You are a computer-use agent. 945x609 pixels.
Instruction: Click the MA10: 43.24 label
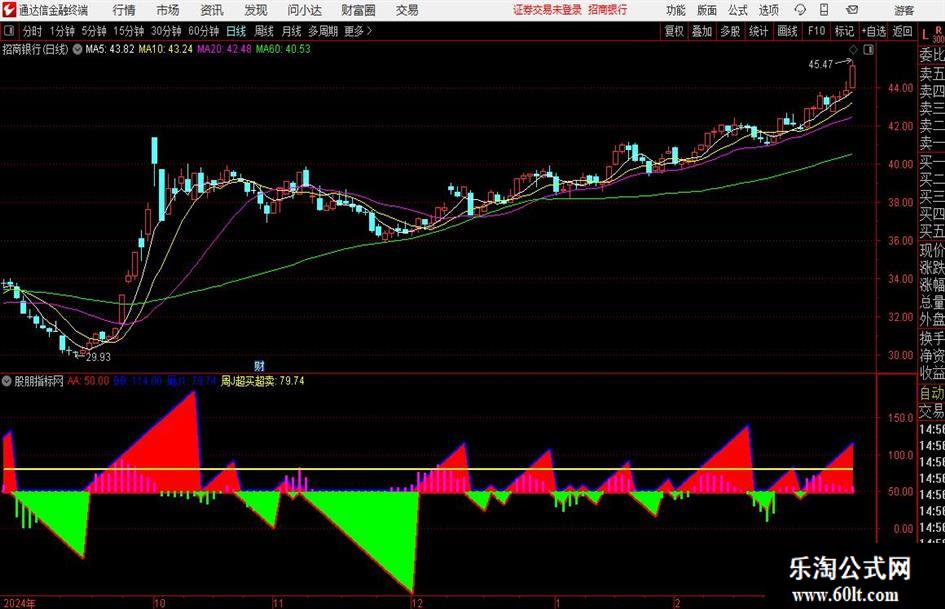(166, 49)
